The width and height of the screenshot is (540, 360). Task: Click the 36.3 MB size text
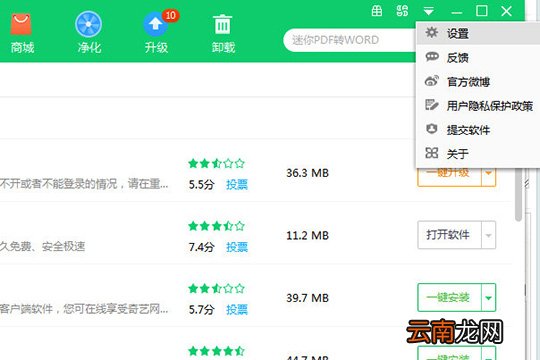point(307,173)
